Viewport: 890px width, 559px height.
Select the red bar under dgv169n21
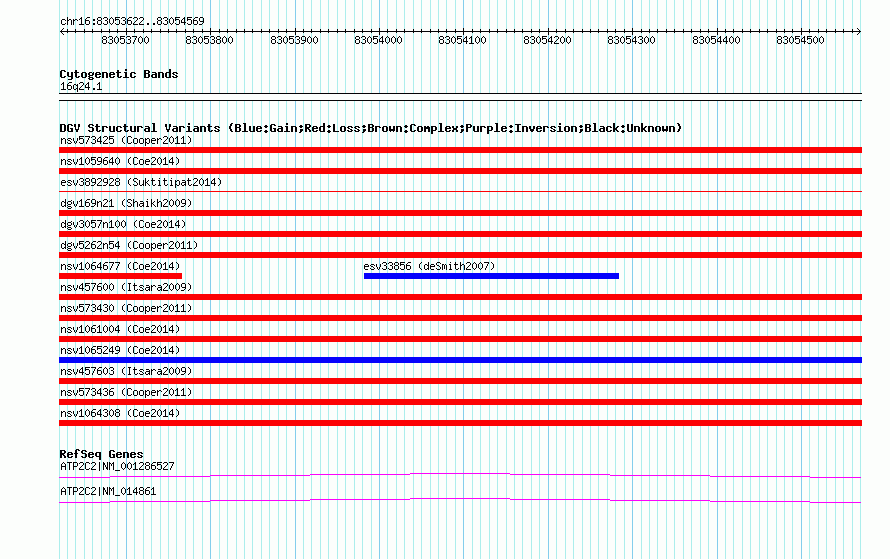point(460,213)
